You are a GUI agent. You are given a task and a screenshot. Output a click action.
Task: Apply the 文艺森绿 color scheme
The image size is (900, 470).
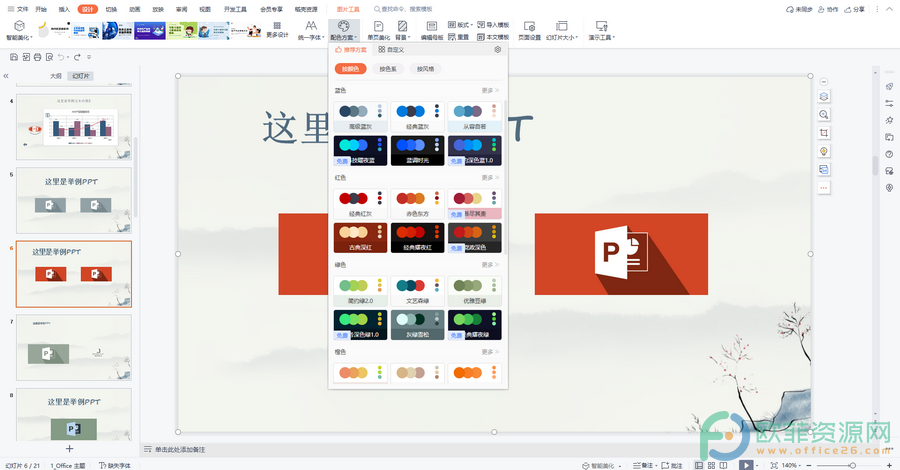point(417,291)
